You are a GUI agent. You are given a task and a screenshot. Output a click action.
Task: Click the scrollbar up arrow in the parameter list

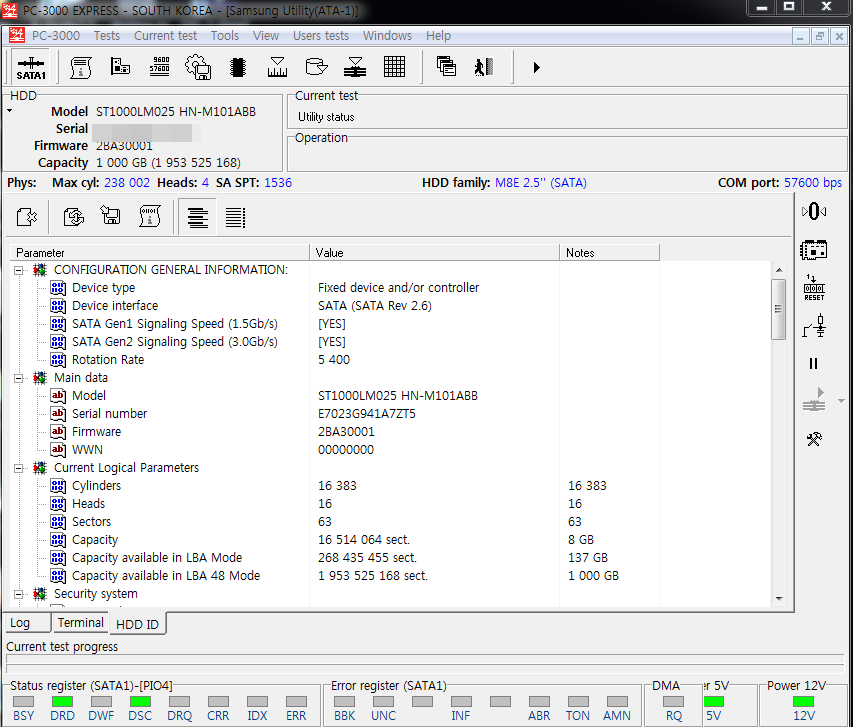click(x=779, y=270)
